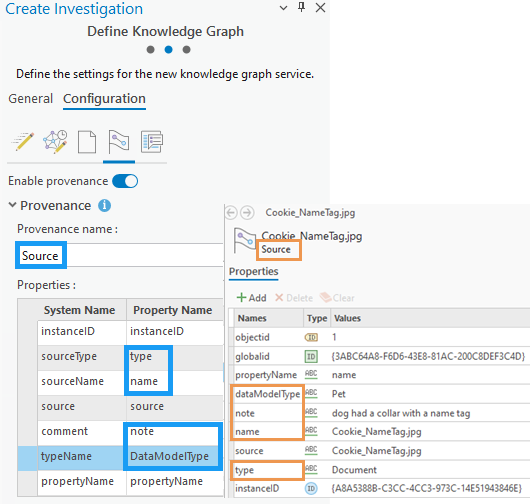Toggle the Enable provenance switch
This screenshot has width=530, height=504.
[125, 181]
